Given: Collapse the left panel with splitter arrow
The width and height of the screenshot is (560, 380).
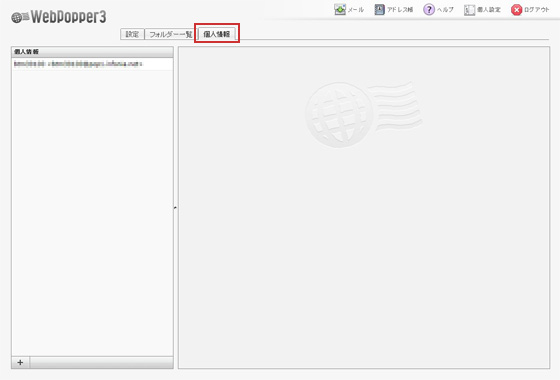Looking at the screenshot, I should [175, 208].
